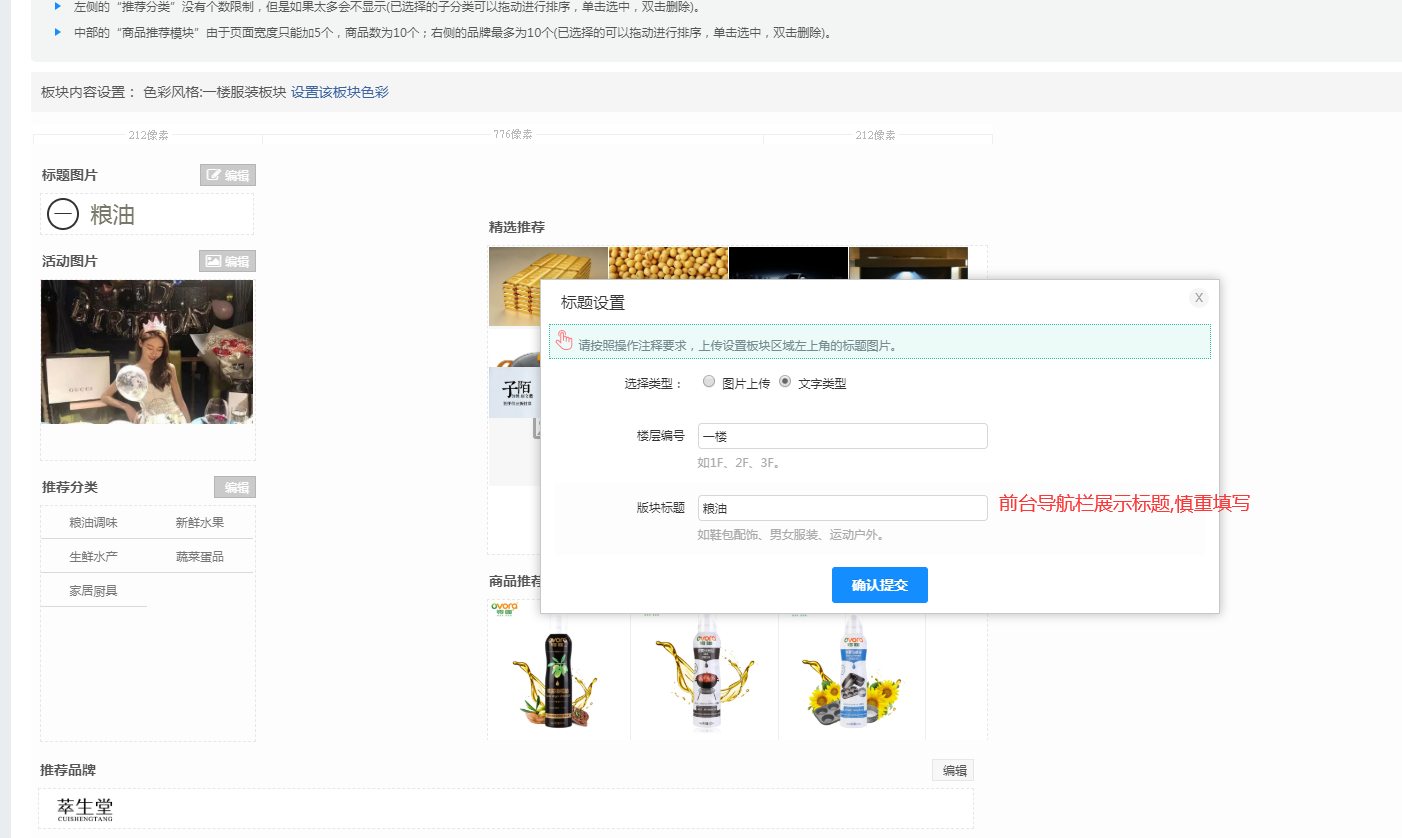The width and height of the screenshot is (1402, 838).
Task: Click the 活动图片 edit button
Action: [227, 261]
